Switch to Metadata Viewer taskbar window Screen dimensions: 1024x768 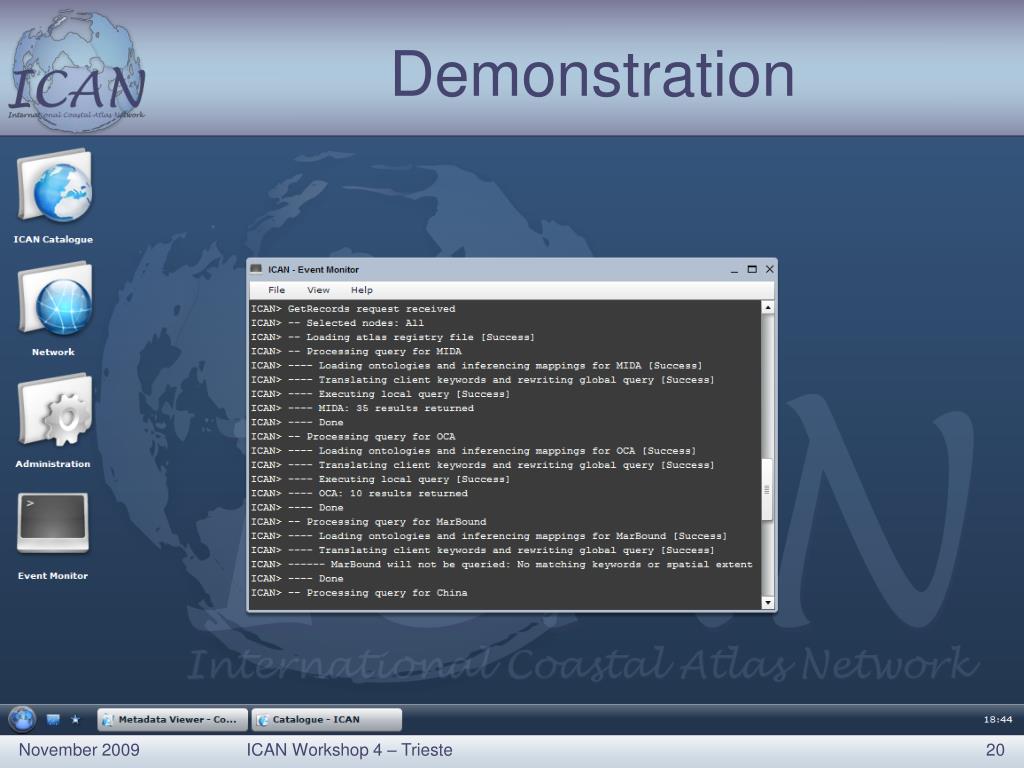(172, 719)
